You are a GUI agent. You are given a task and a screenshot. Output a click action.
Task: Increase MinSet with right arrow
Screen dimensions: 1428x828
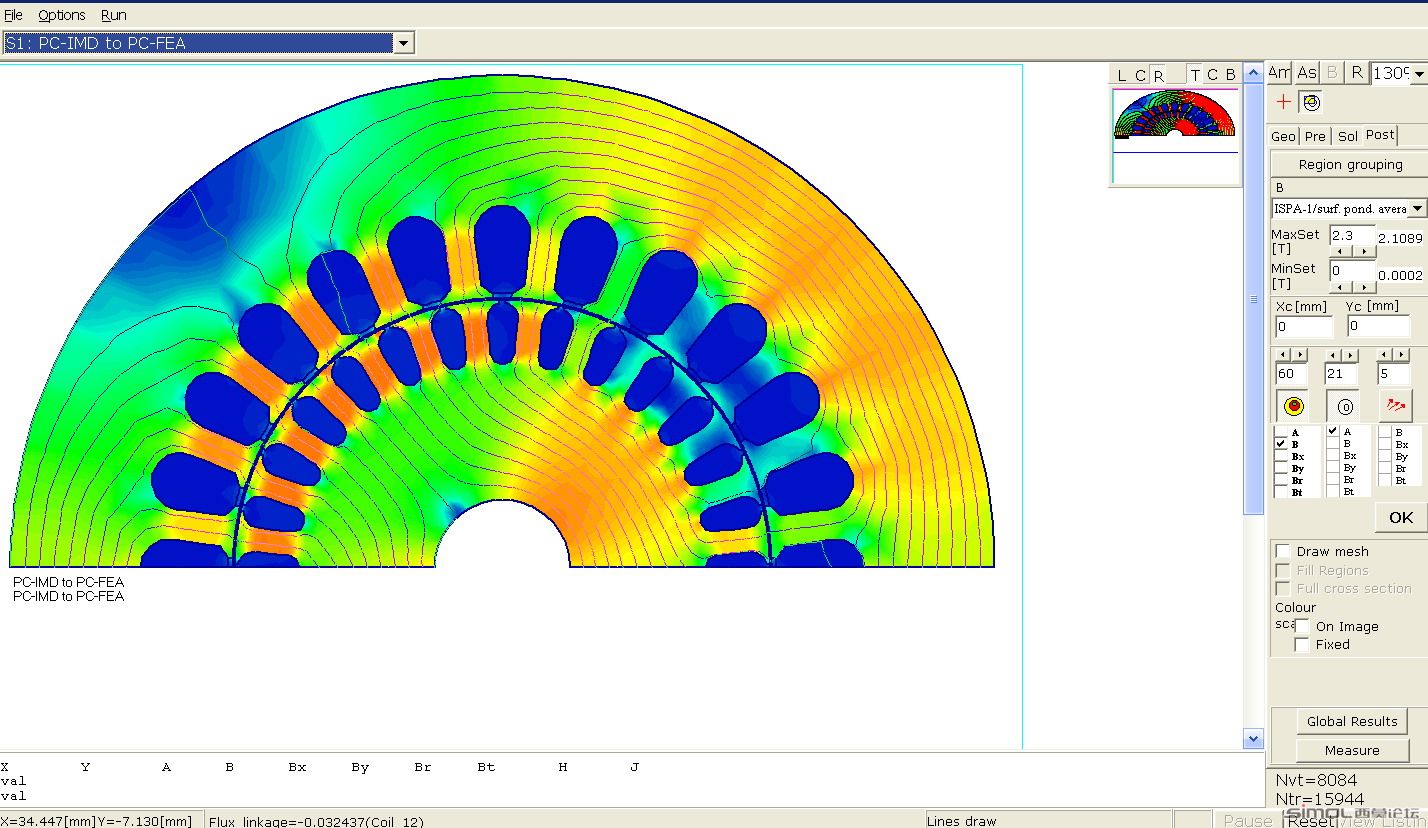1364,286
